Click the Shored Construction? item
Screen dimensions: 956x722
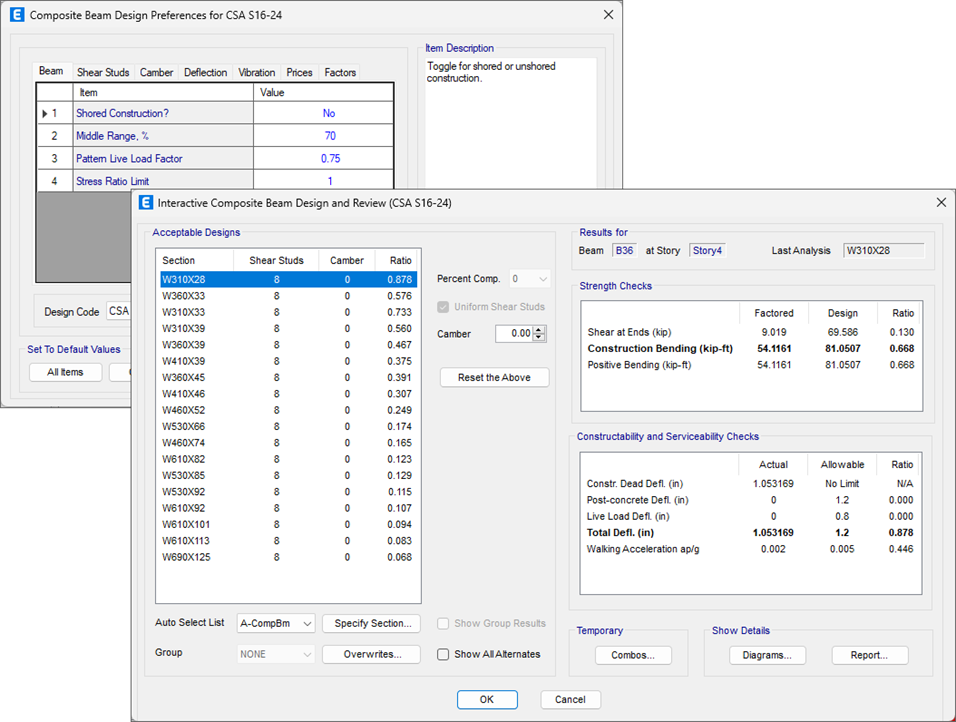point(163,113)
